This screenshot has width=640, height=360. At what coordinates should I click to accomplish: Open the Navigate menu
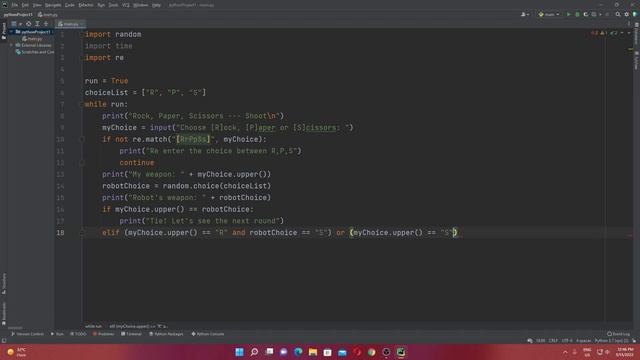(53, 5)
